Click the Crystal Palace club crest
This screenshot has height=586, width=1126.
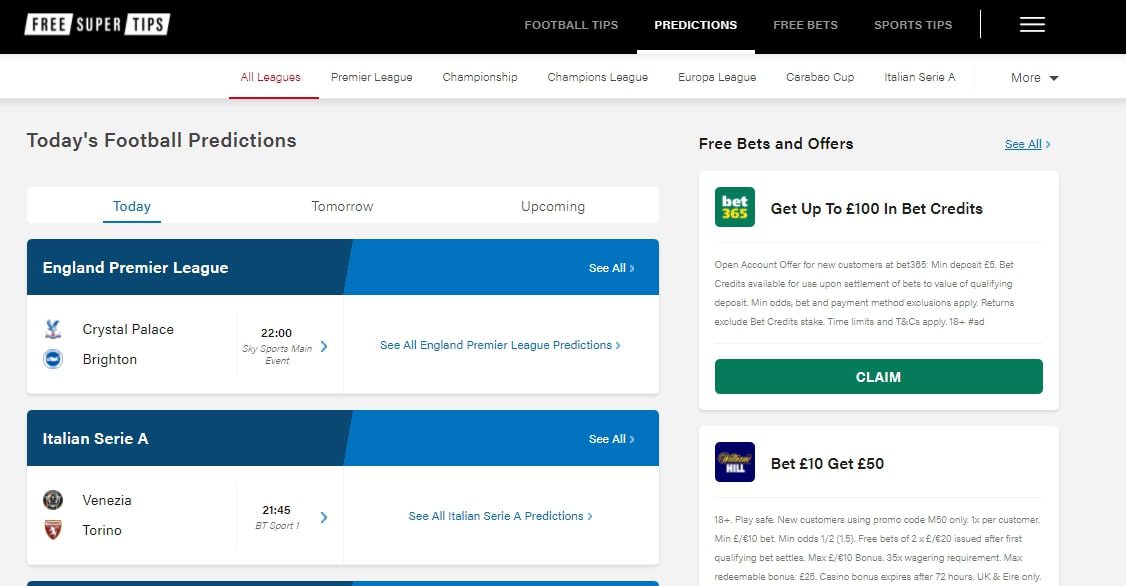point(53,329)
